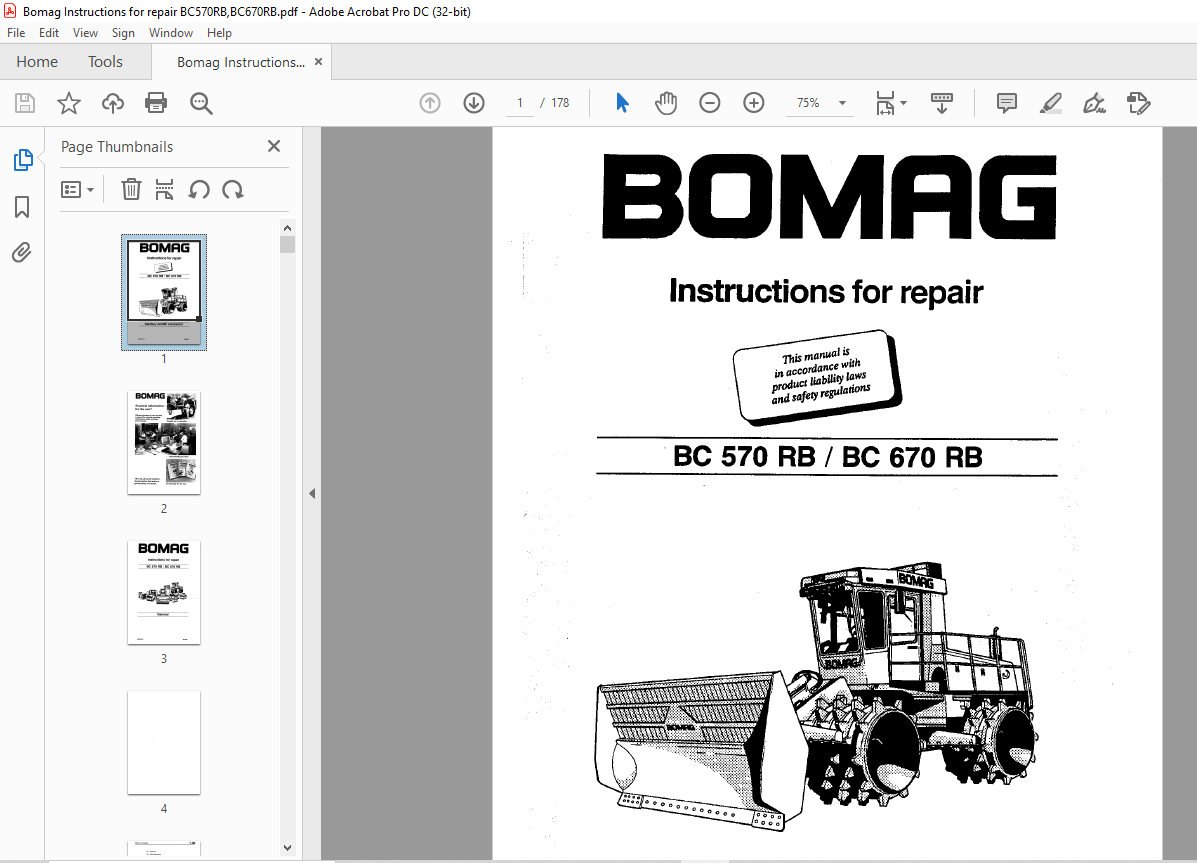Image resolution: width=1197 pixels, height=863 pixels.
Task: Collapse the navigation pane with arrow
Action: 311,493
